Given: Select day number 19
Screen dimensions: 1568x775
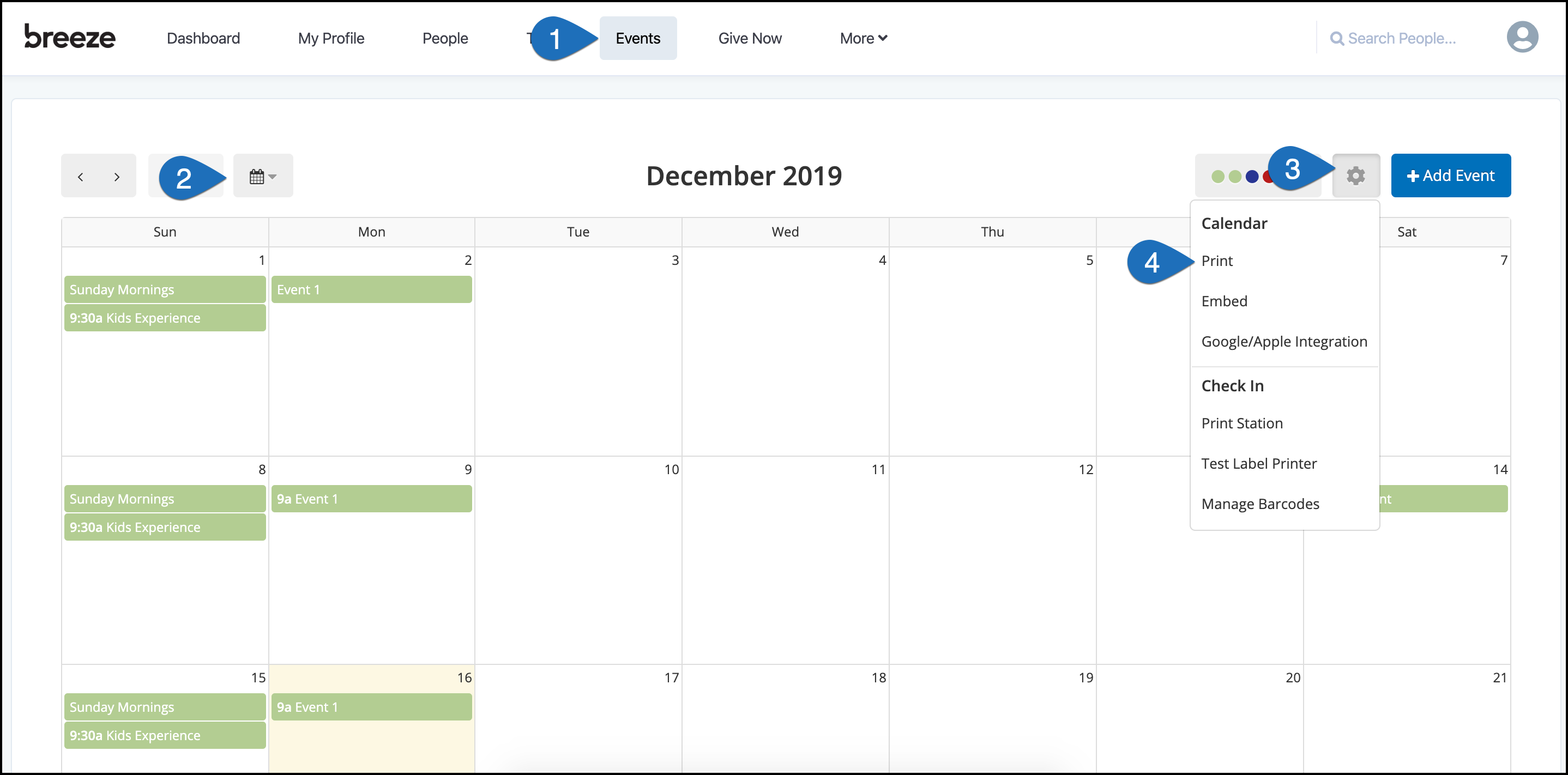Looking at the screenshot, I should pos(1086,677).
